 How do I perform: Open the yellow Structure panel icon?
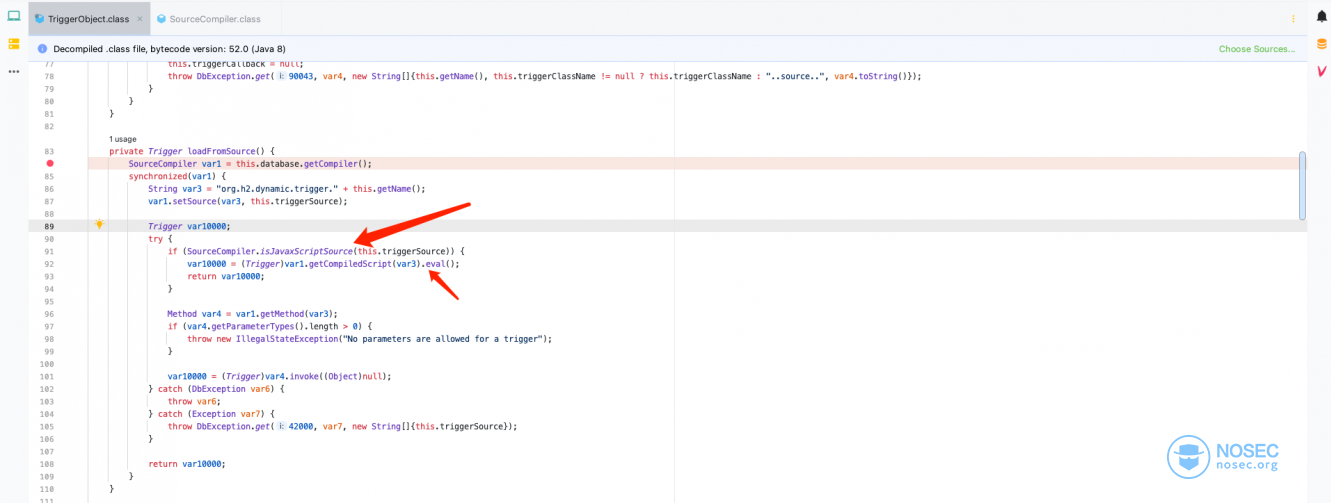(13, 44)
